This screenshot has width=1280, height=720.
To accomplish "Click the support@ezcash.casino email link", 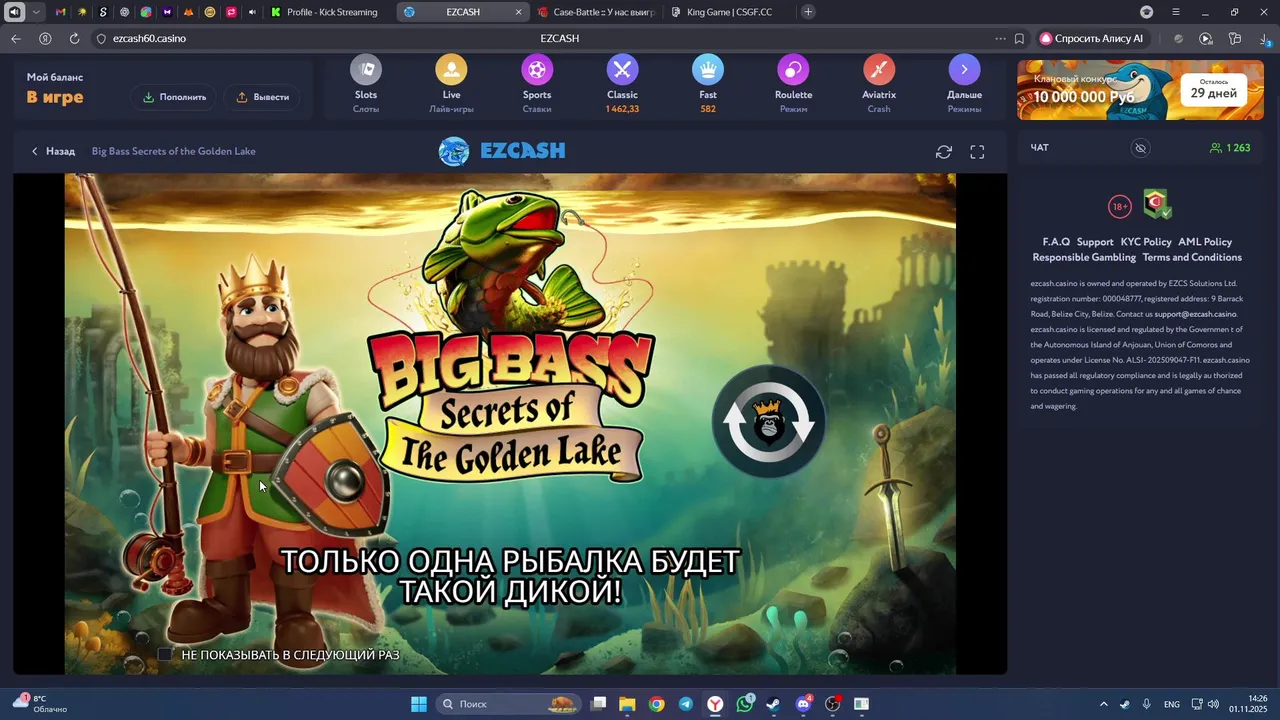I will (1195, 314).
